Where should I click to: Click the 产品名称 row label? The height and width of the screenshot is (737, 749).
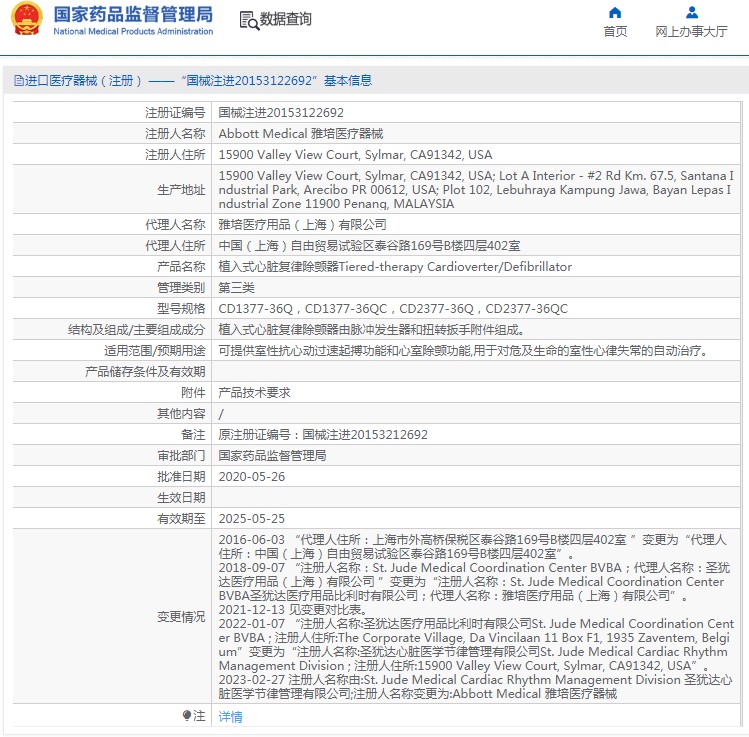click(181, 267)
